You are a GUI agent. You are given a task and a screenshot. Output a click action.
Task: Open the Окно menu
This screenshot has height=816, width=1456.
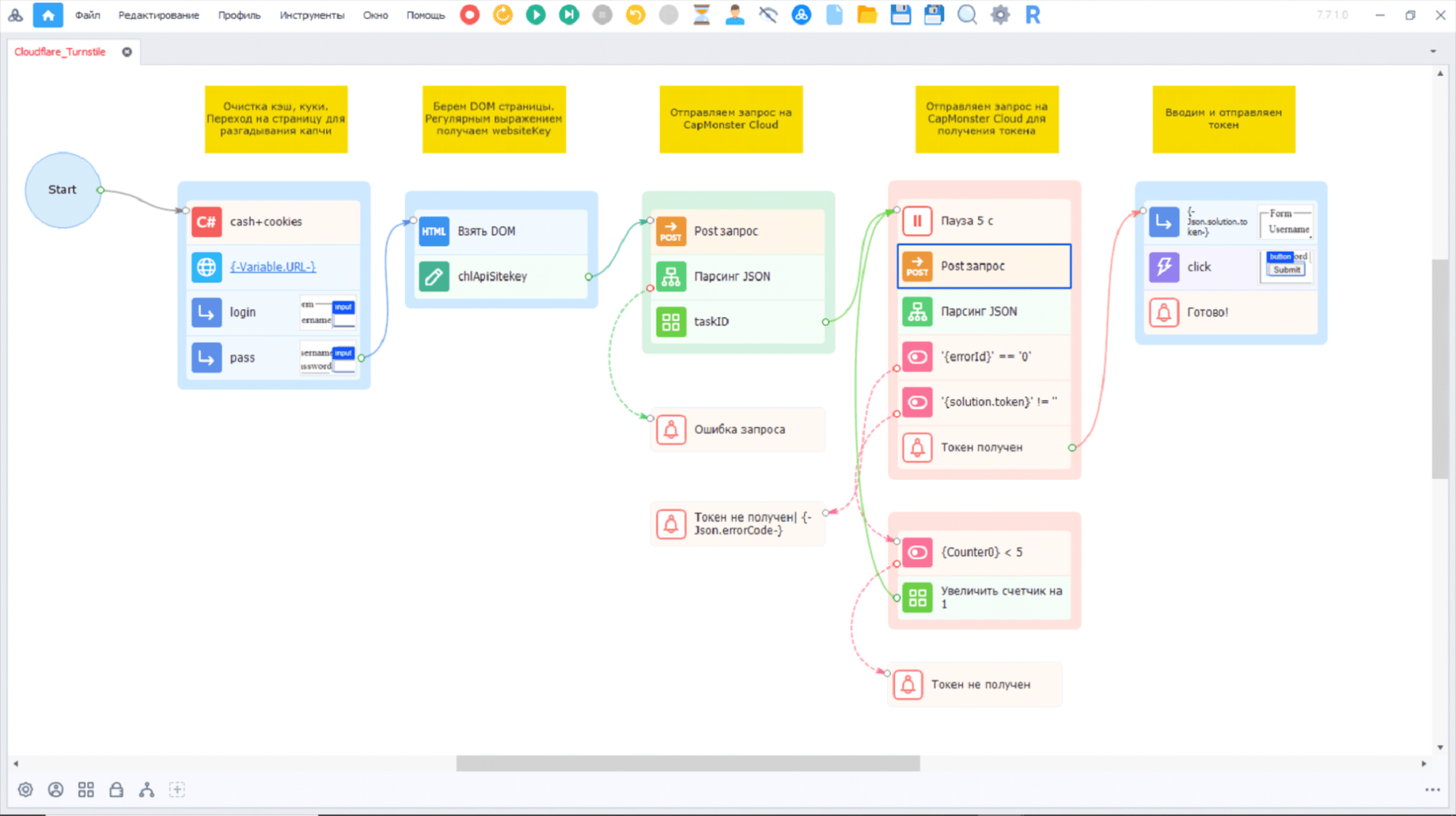tap(376, 15)
